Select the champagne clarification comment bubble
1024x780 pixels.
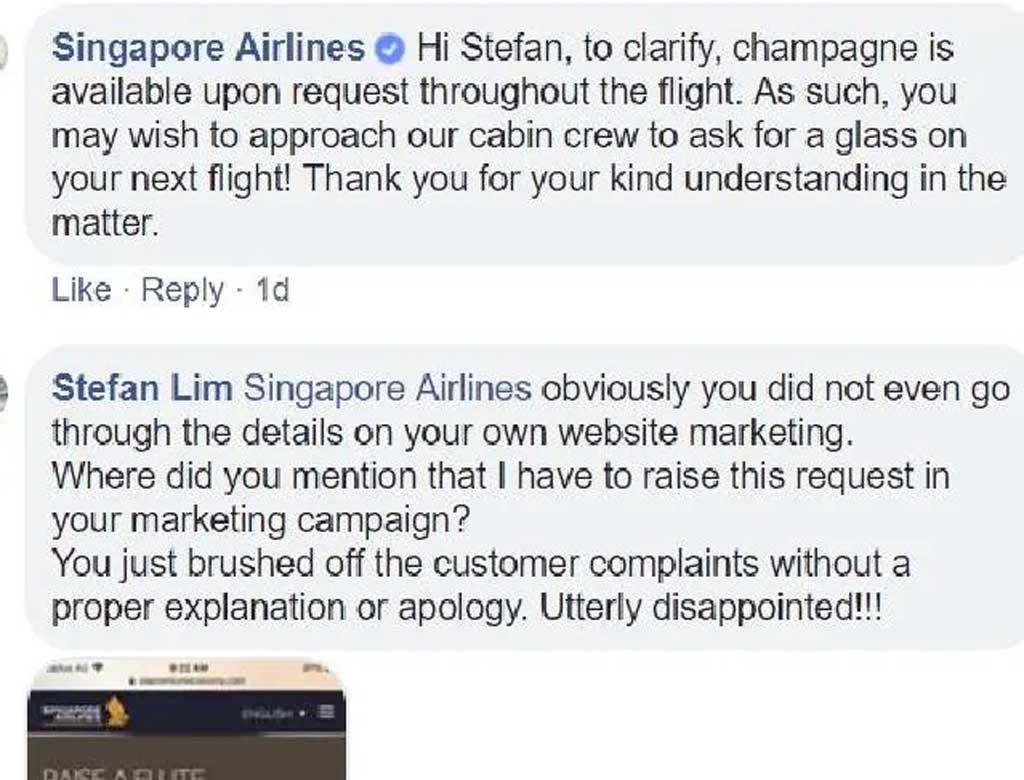coord(524,133)
